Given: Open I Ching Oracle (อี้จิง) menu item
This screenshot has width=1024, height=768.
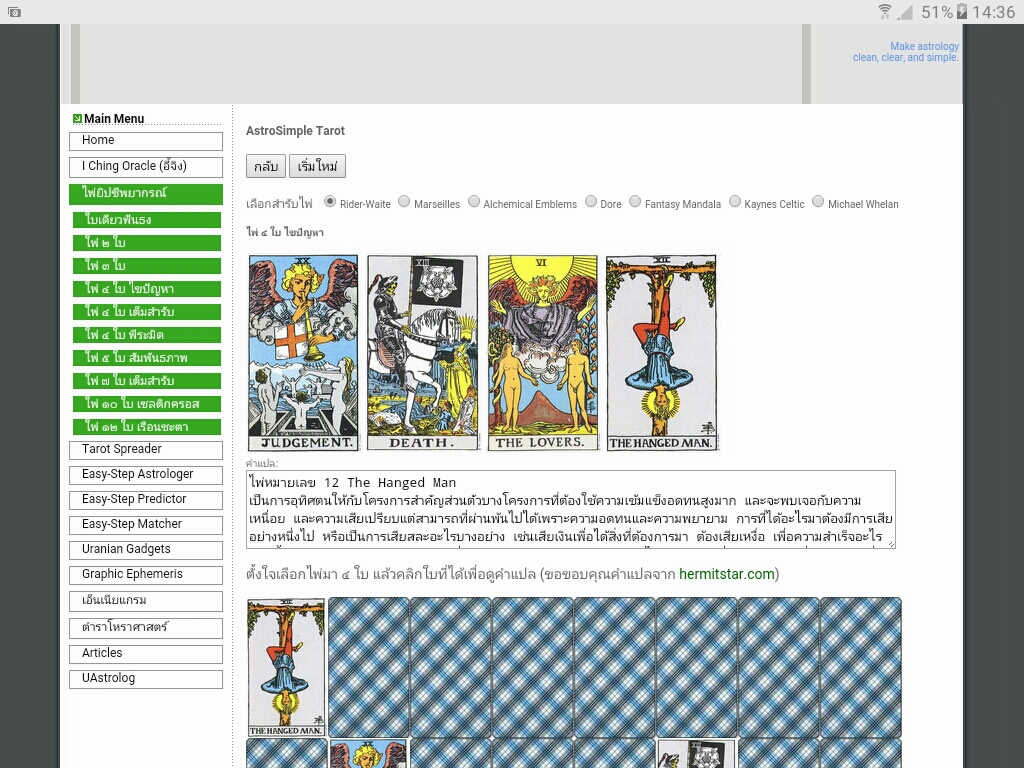Looking at the screenshot, I should click(146, 167).
